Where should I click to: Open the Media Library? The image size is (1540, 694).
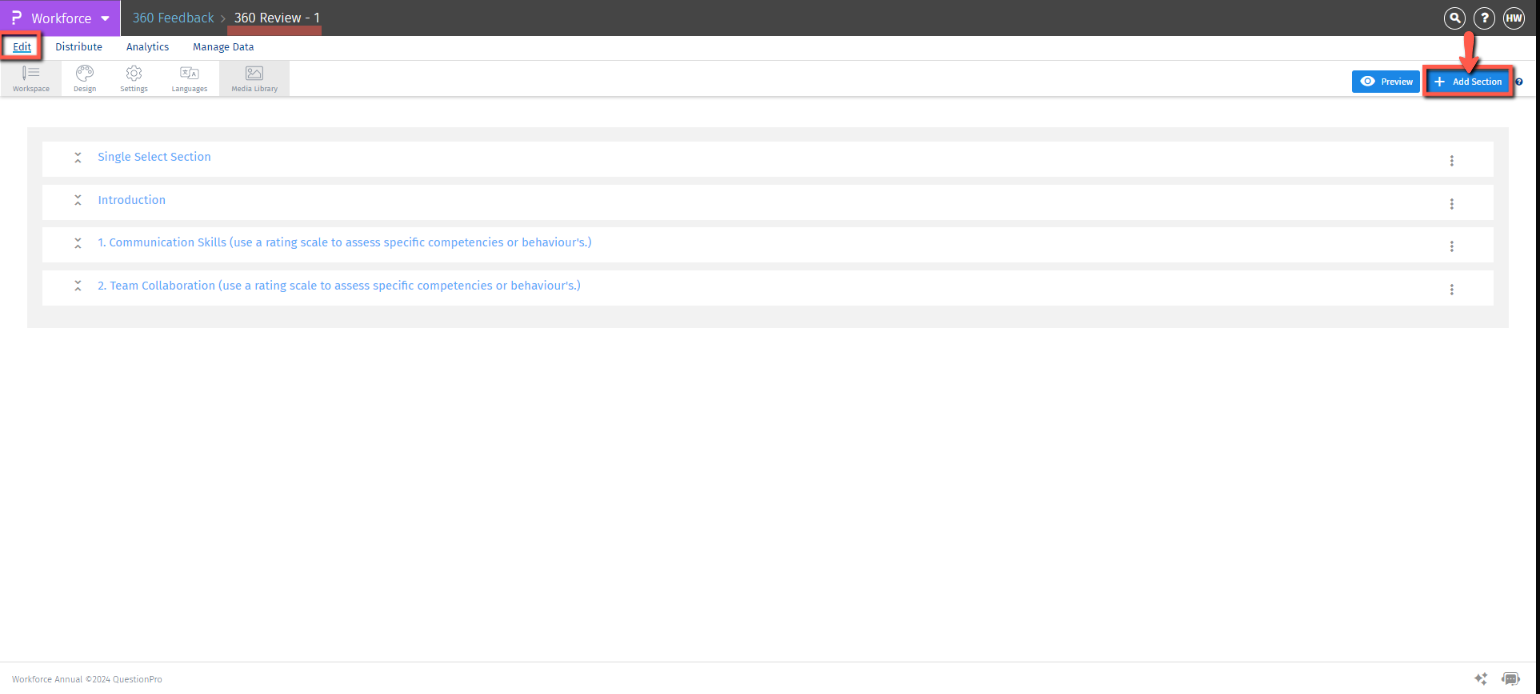(x=253, y=77)
